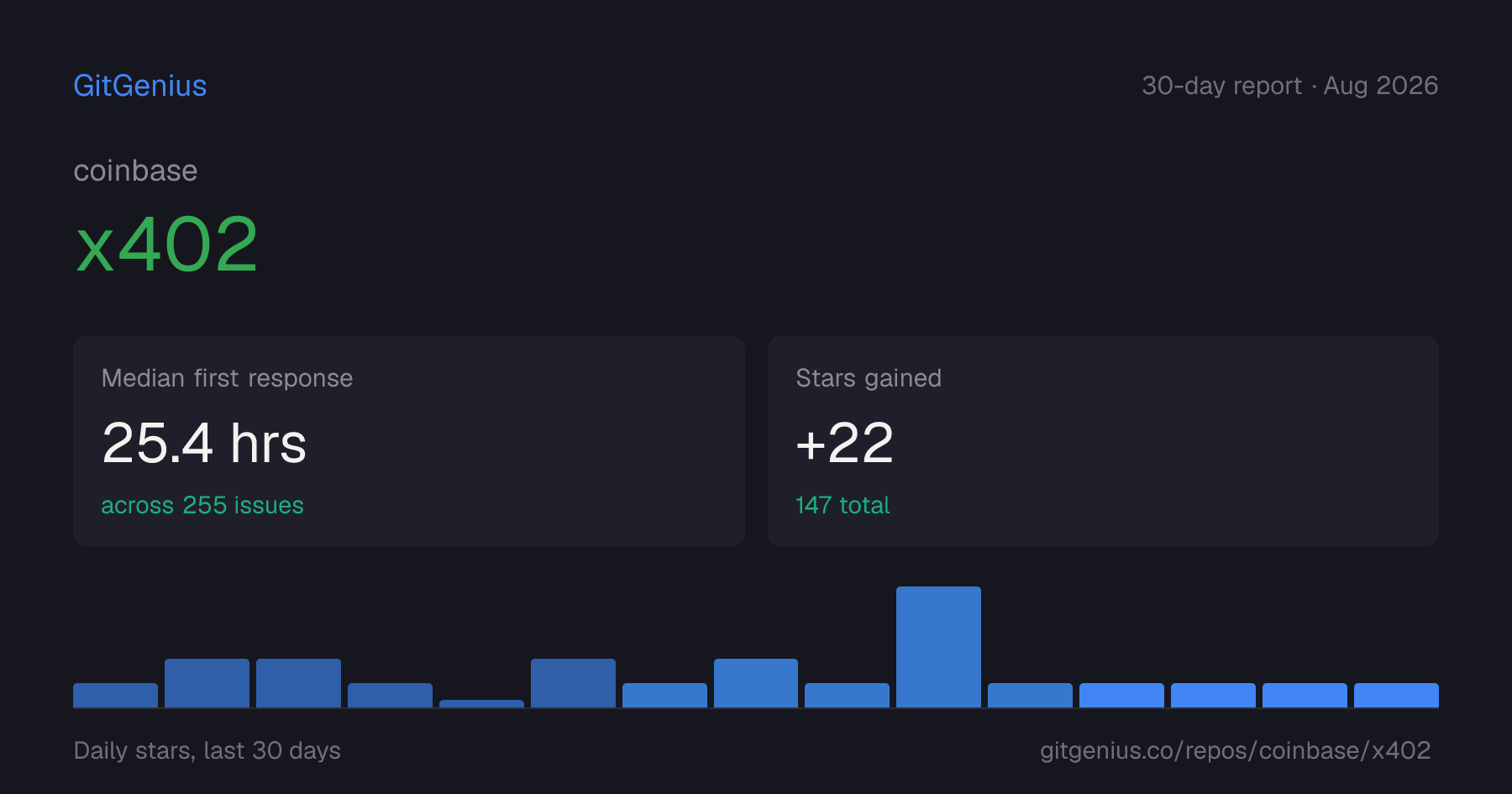Screen dimensions: 1512x794
Task: Select the coinbase owner label
Action: tap(135, 171)
